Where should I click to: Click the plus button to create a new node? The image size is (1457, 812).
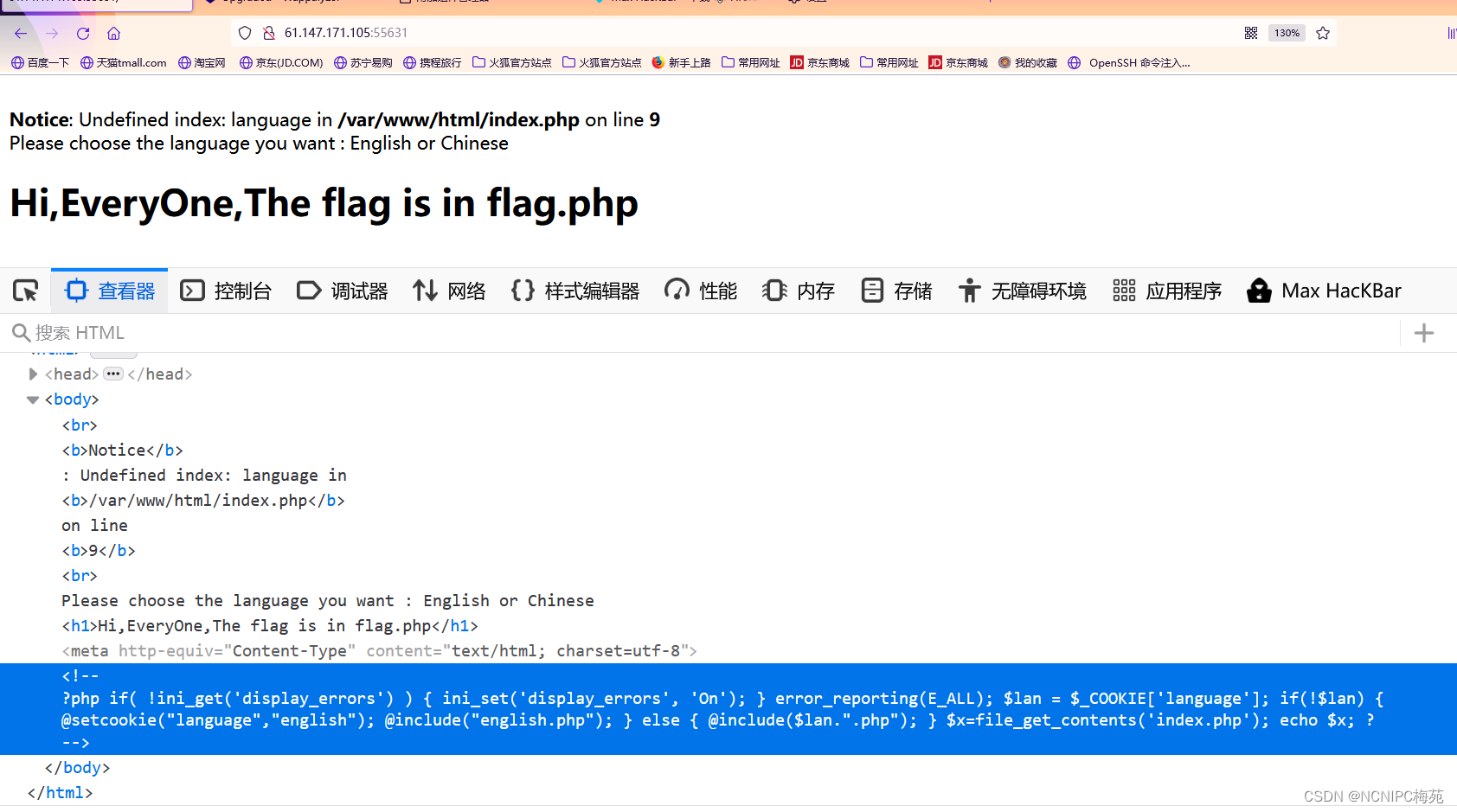point(1424,333)
